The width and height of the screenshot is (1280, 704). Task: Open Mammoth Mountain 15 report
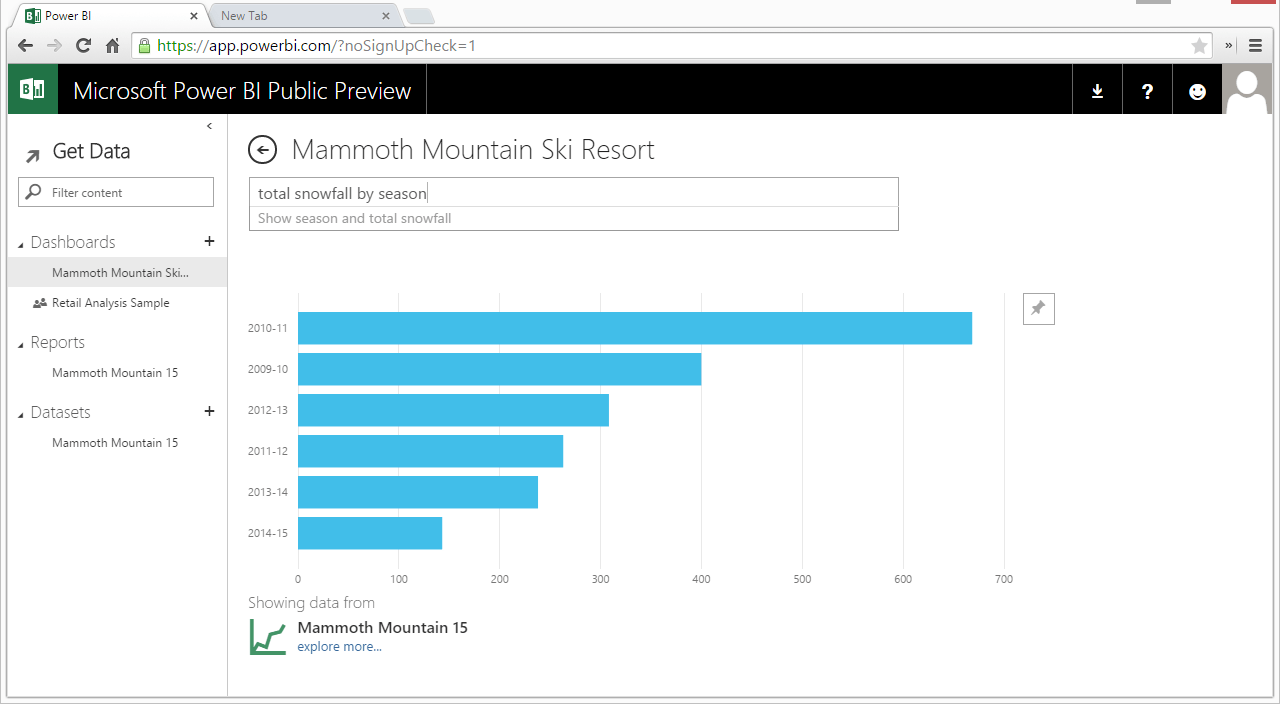115,373
